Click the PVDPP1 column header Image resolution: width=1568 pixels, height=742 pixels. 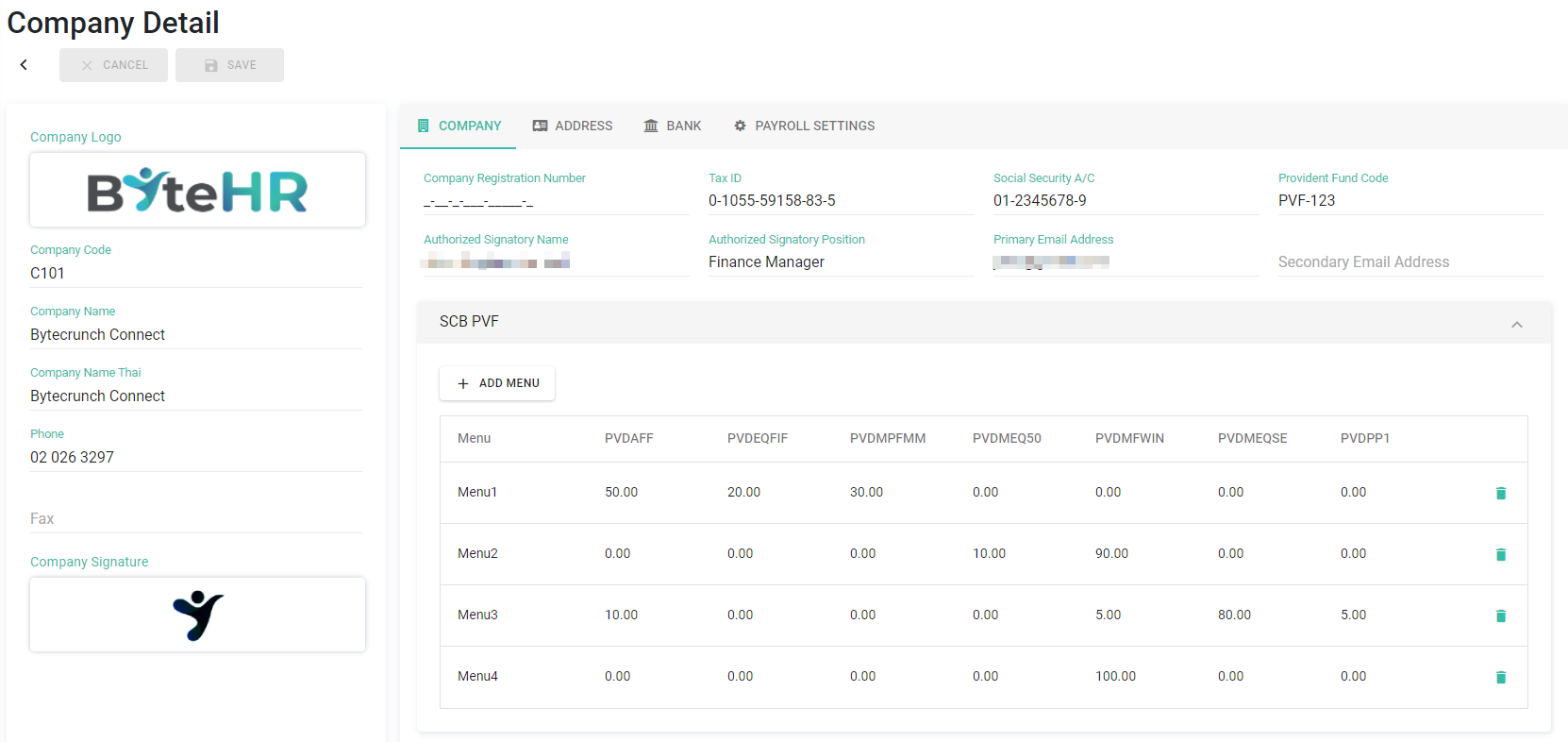coord(1365,439)
